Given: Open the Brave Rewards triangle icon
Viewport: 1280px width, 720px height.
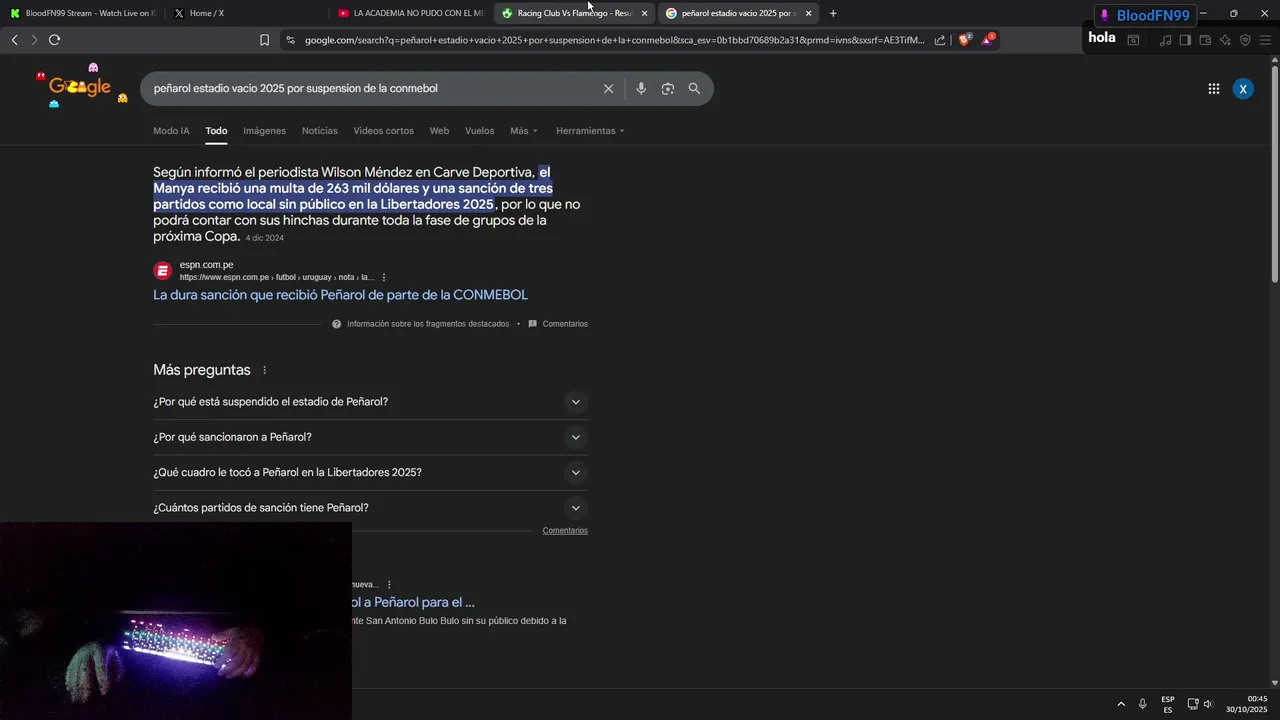Looking at the screenshot, I should click(x=988, y=40).
